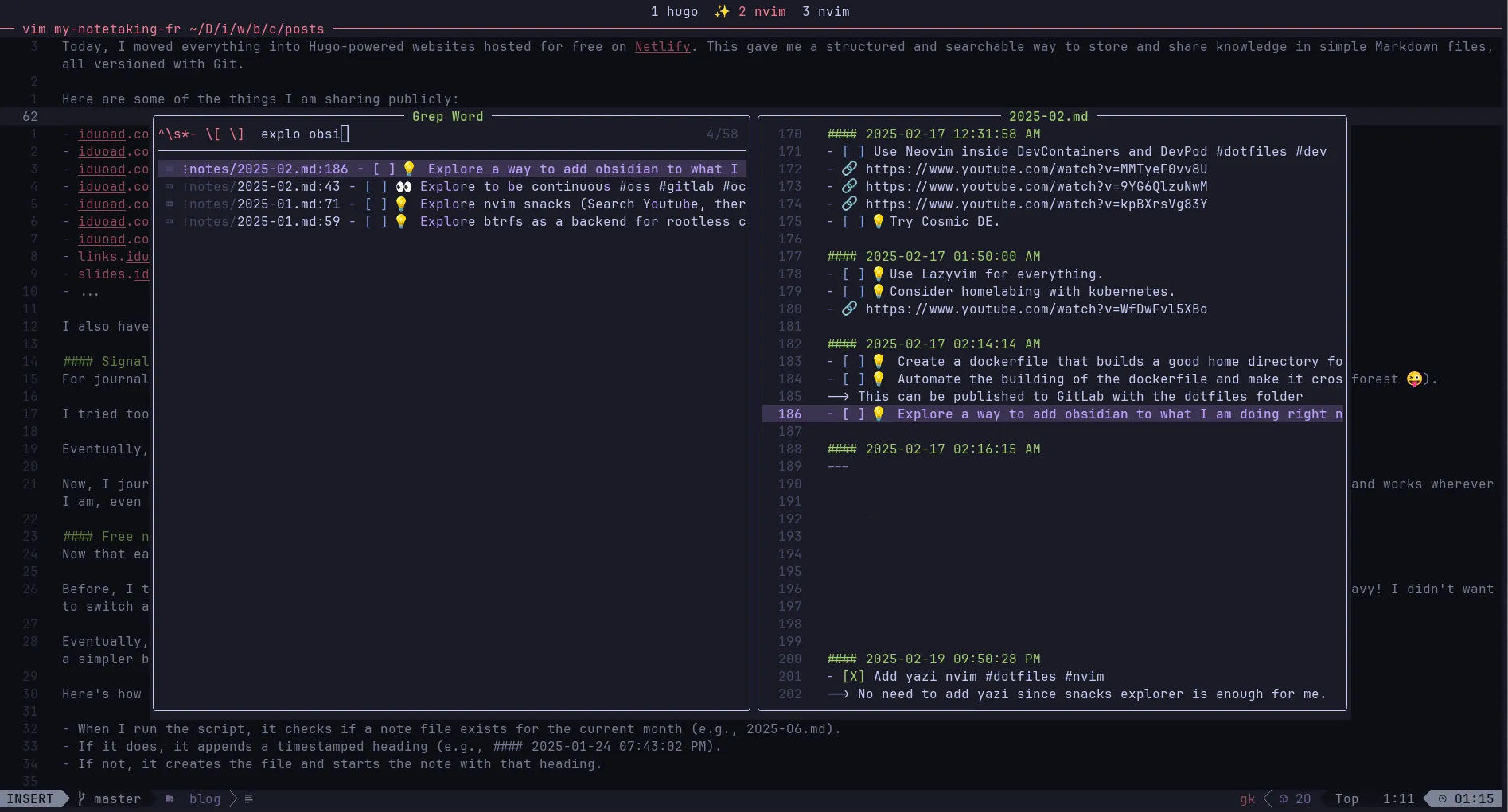This screenshot has height=812, width=1508.
Task: Click the winking emoji after 'forest'
Action: tap(1414, 379)
